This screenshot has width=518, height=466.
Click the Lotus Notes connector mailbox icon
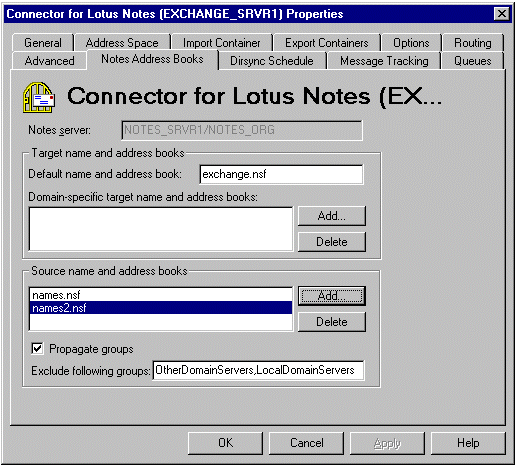39,97
